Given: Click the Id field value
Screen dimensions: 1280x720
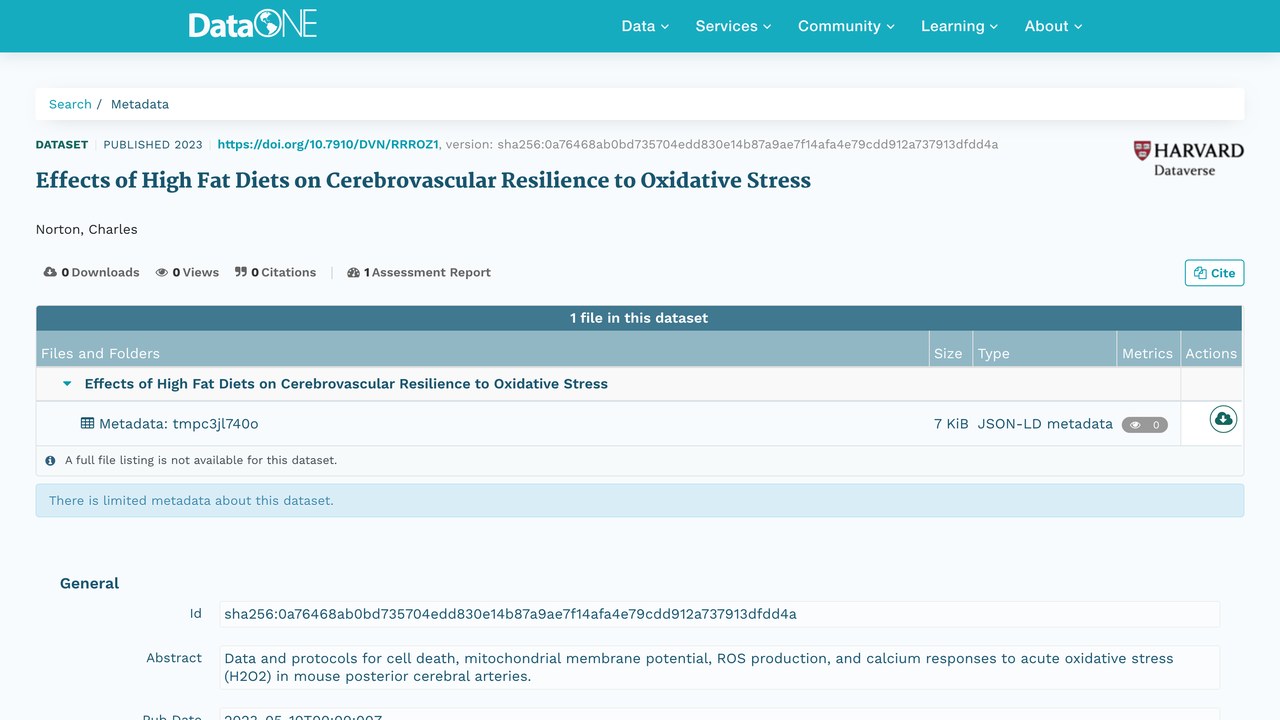Looking at the screenshot, I should coord(719,614).
